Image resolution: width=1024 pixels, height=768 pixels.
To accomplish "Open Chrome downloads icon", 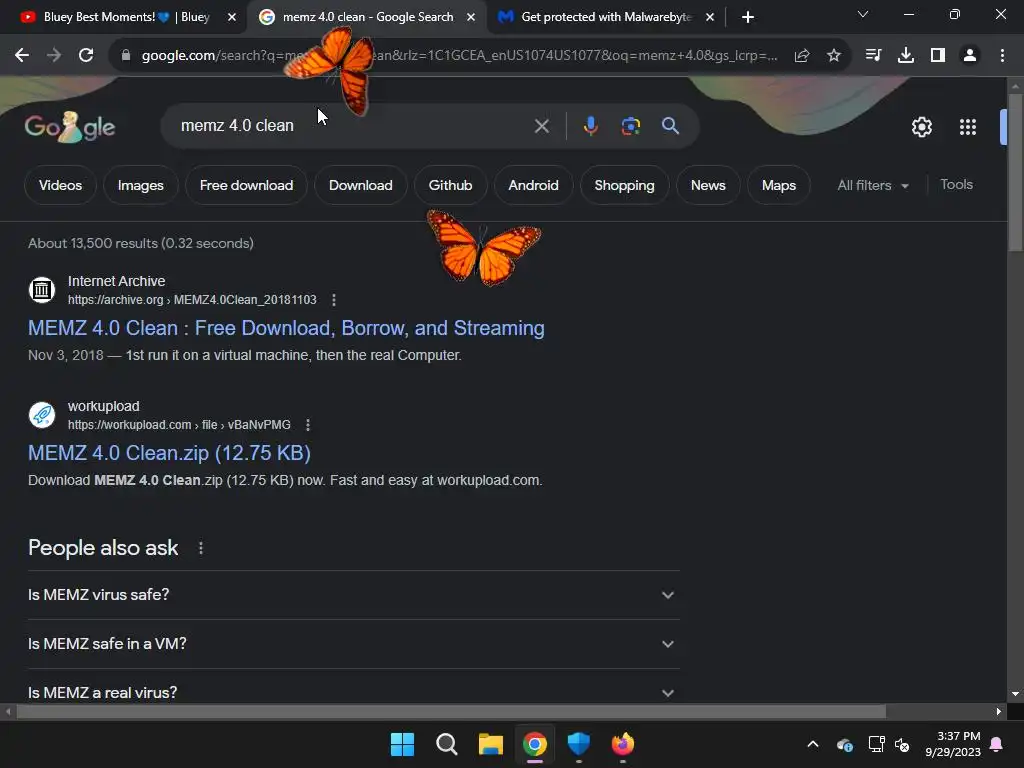I will tap(906, 56).
